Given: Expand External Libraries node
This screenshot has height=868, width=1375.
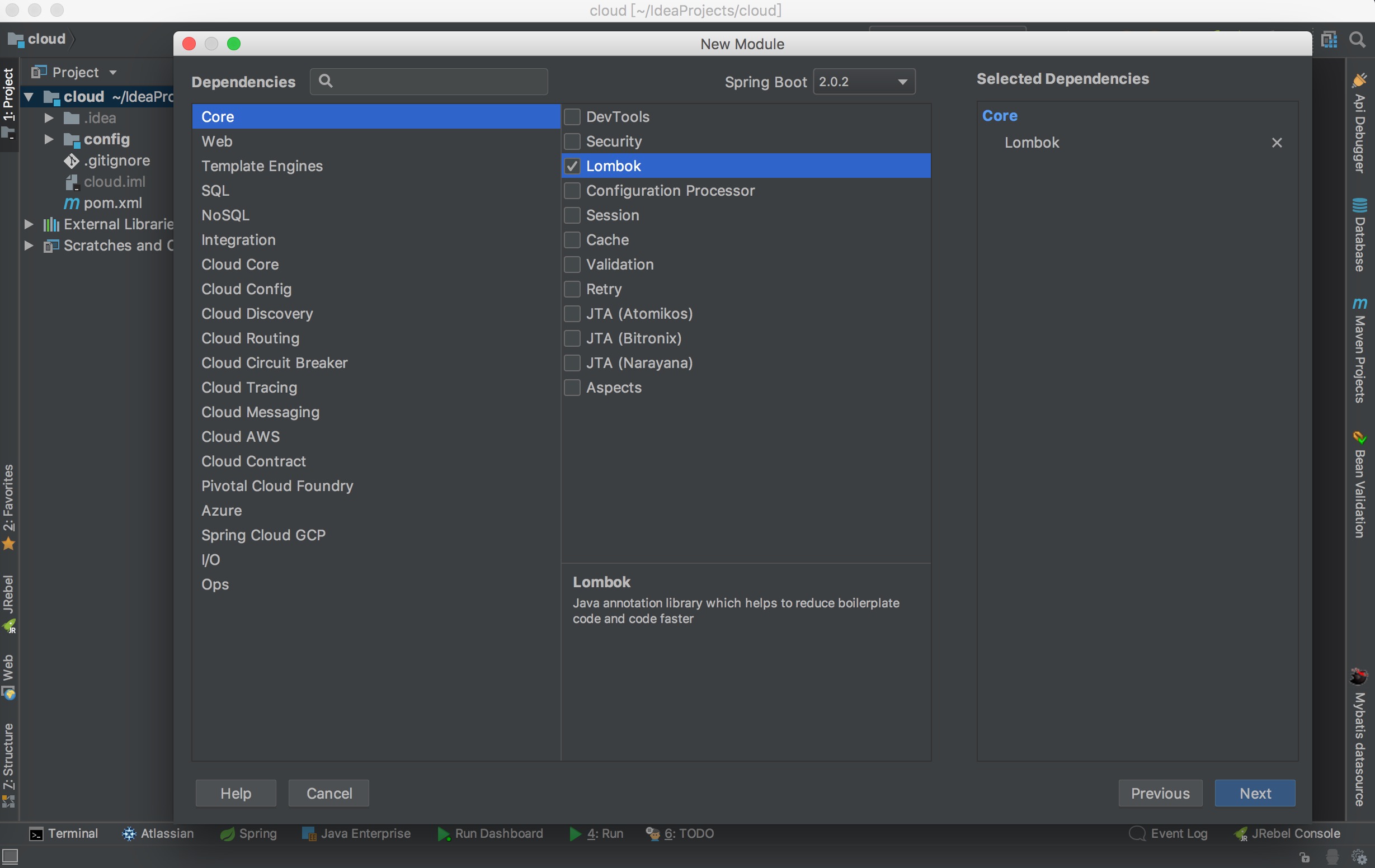Looking at the screenshot, I should point(29,224).
